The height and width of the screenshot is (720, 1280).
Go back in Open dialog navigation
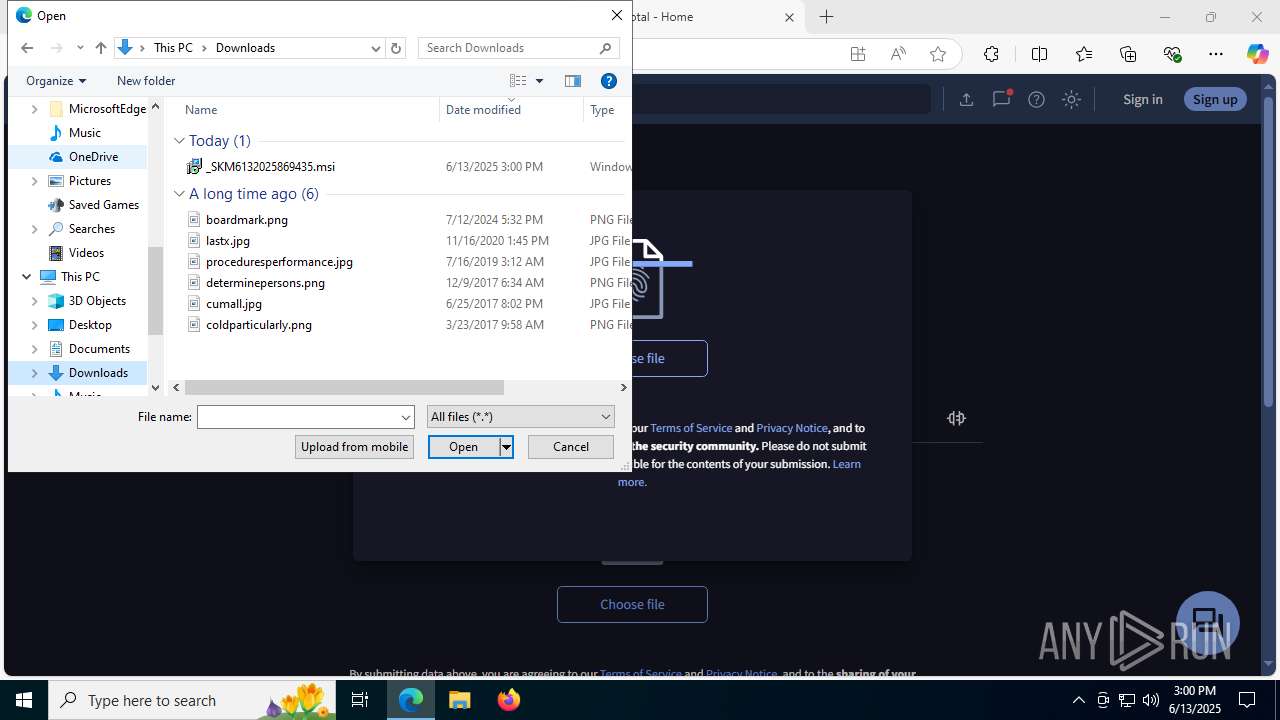pyautogui.click(x=27, y=48)
